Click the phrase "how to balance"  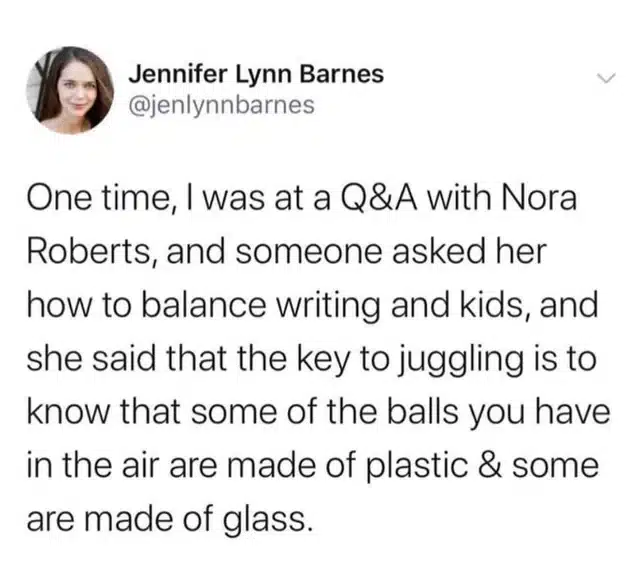click(147, 305)
